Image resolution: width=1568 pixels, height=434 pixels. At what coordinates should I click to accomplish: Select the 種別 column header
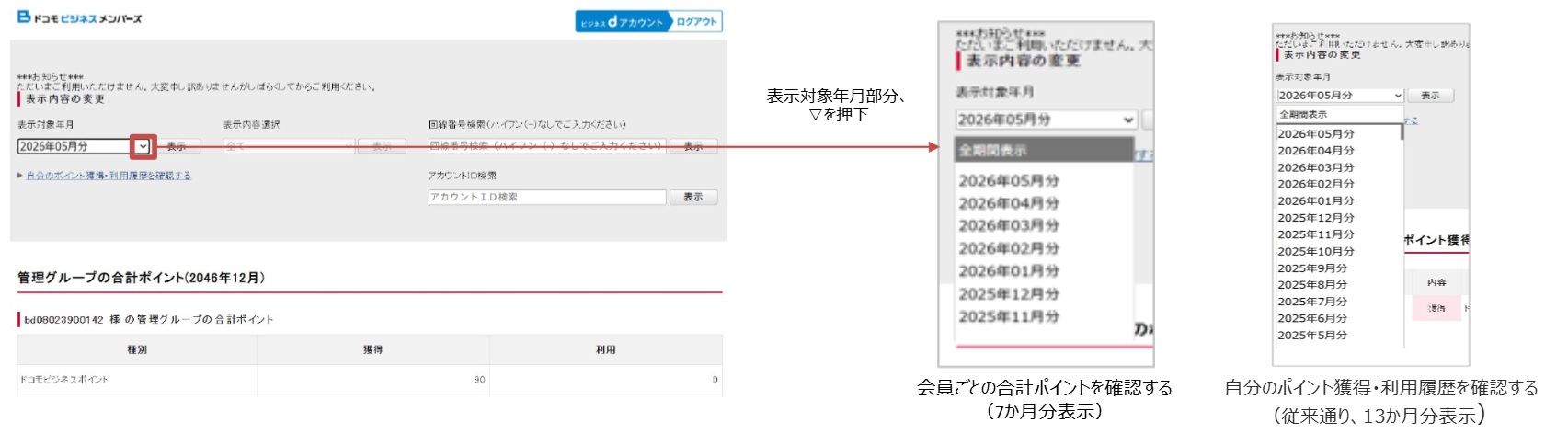tap(137, 350)
